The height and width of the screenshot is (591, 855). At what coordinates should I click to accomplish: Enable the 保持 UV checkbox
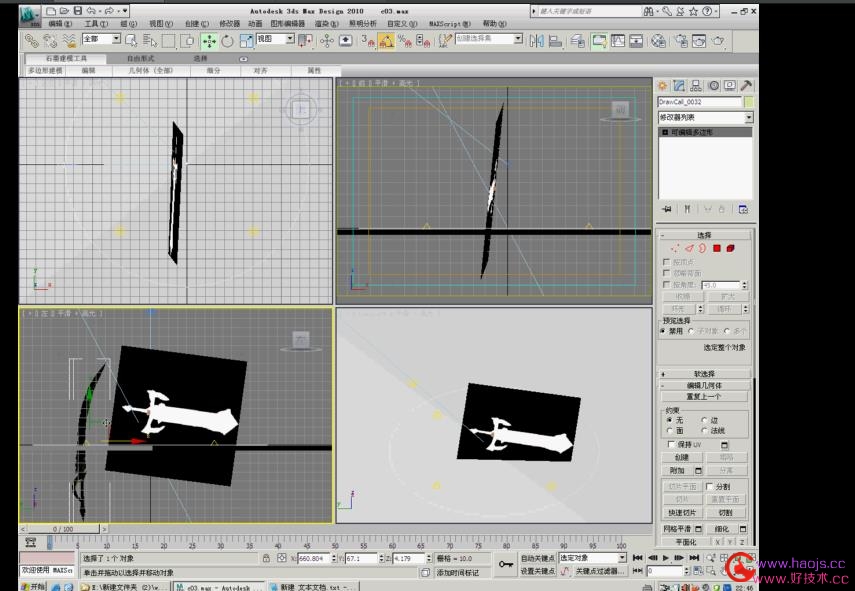(671, 445)
